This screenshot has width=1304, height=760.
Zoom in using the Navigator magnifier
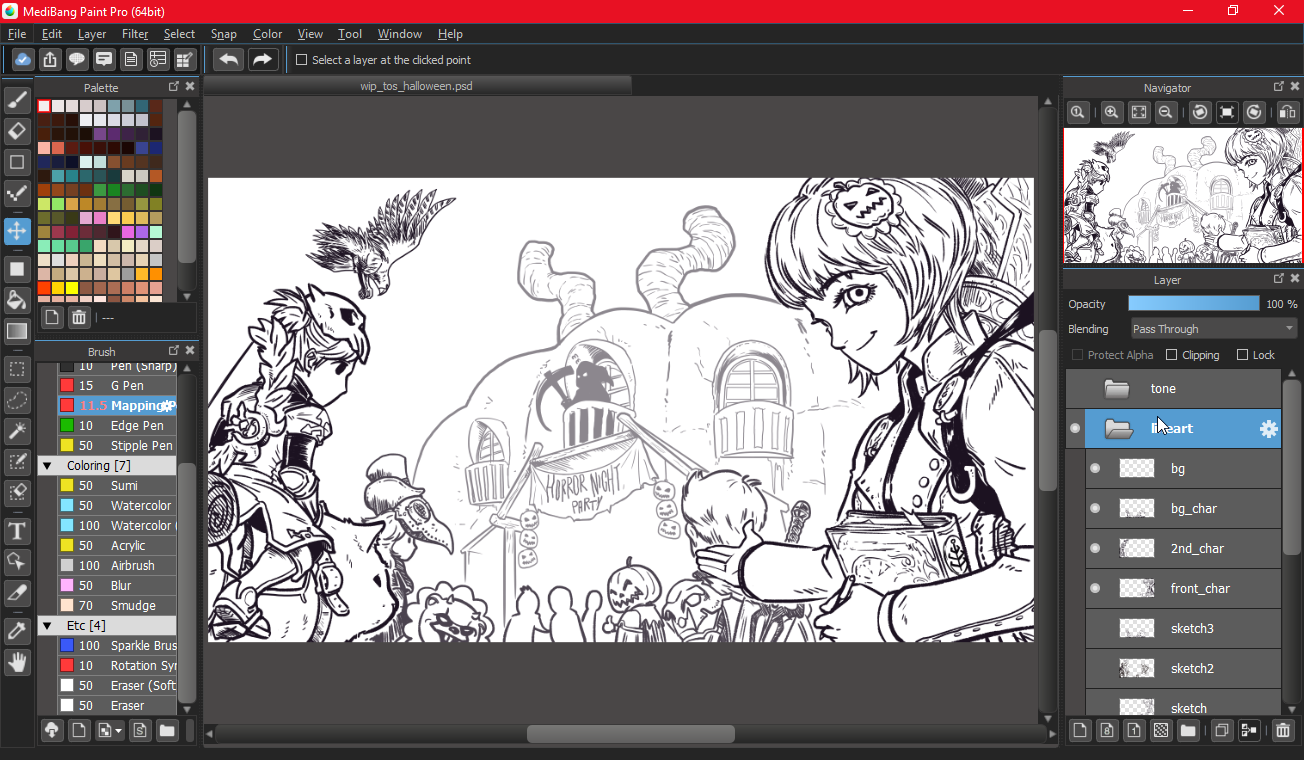[x=1111, y=113]
